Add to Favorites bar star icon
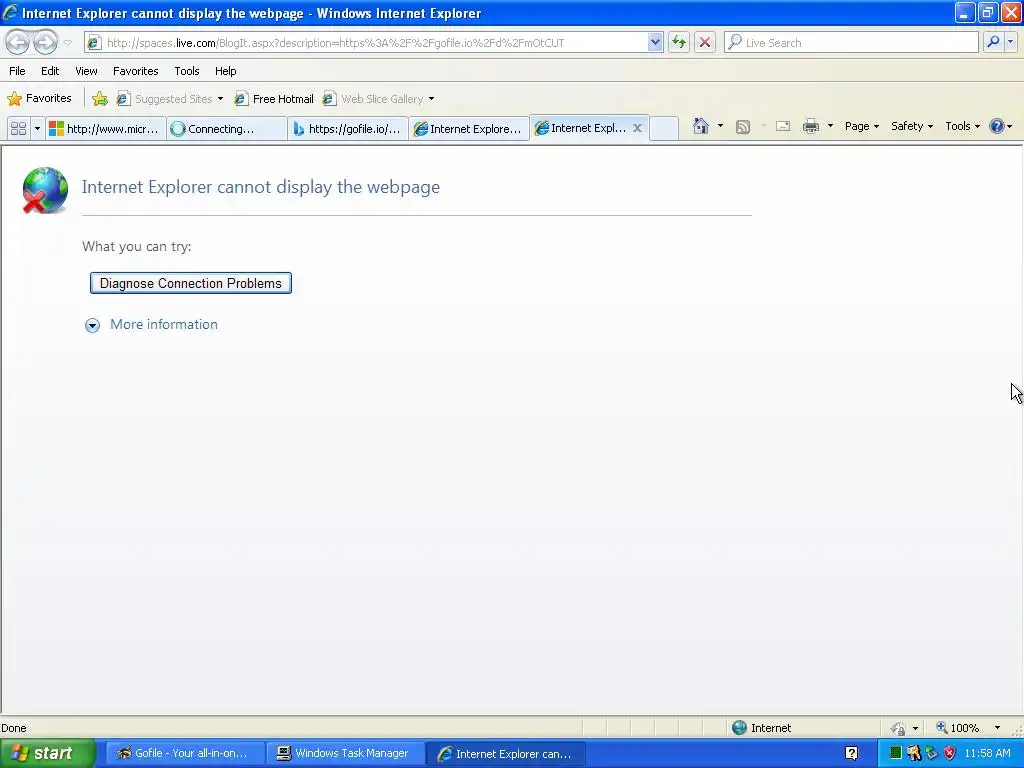The width and height of the screenshot is (1024, 768). click(100, 99)
